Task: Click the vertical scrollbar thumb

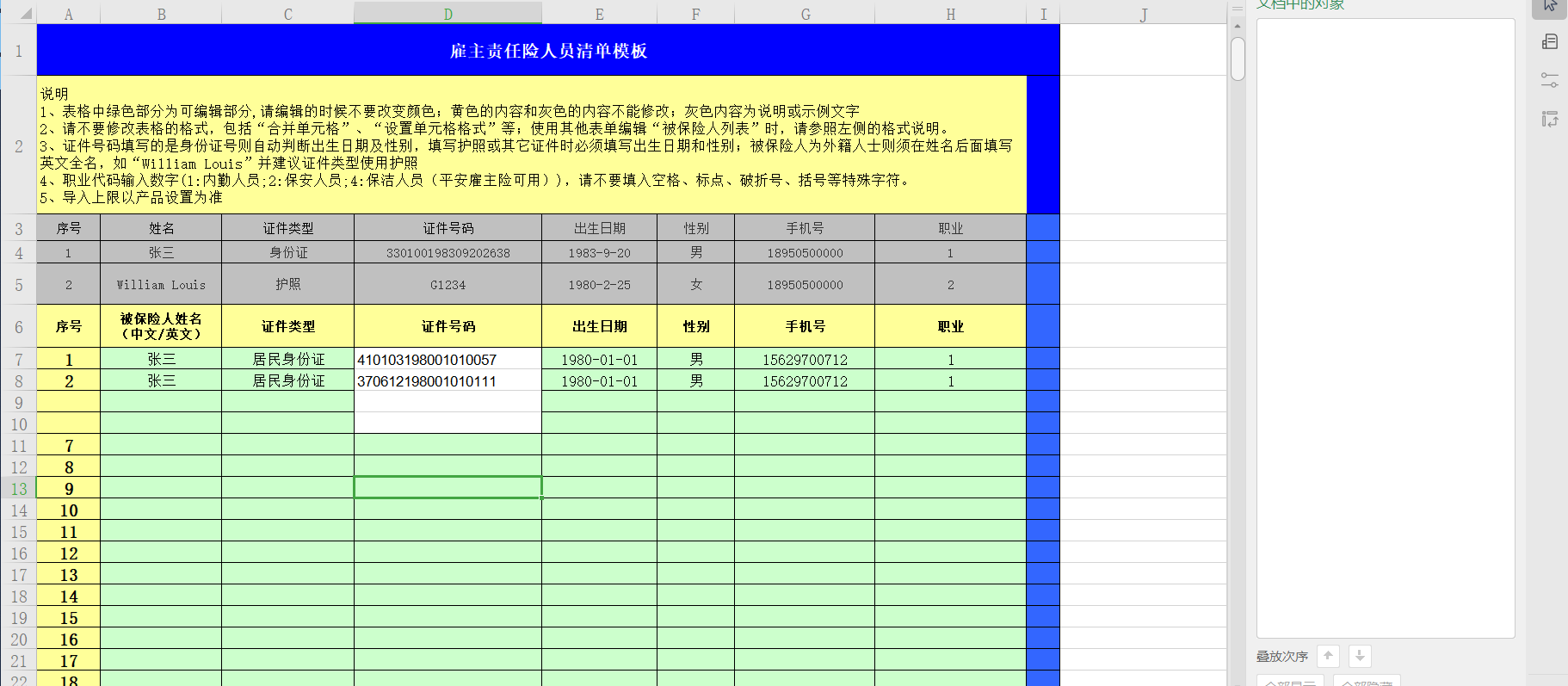Action: (1238, 58)
